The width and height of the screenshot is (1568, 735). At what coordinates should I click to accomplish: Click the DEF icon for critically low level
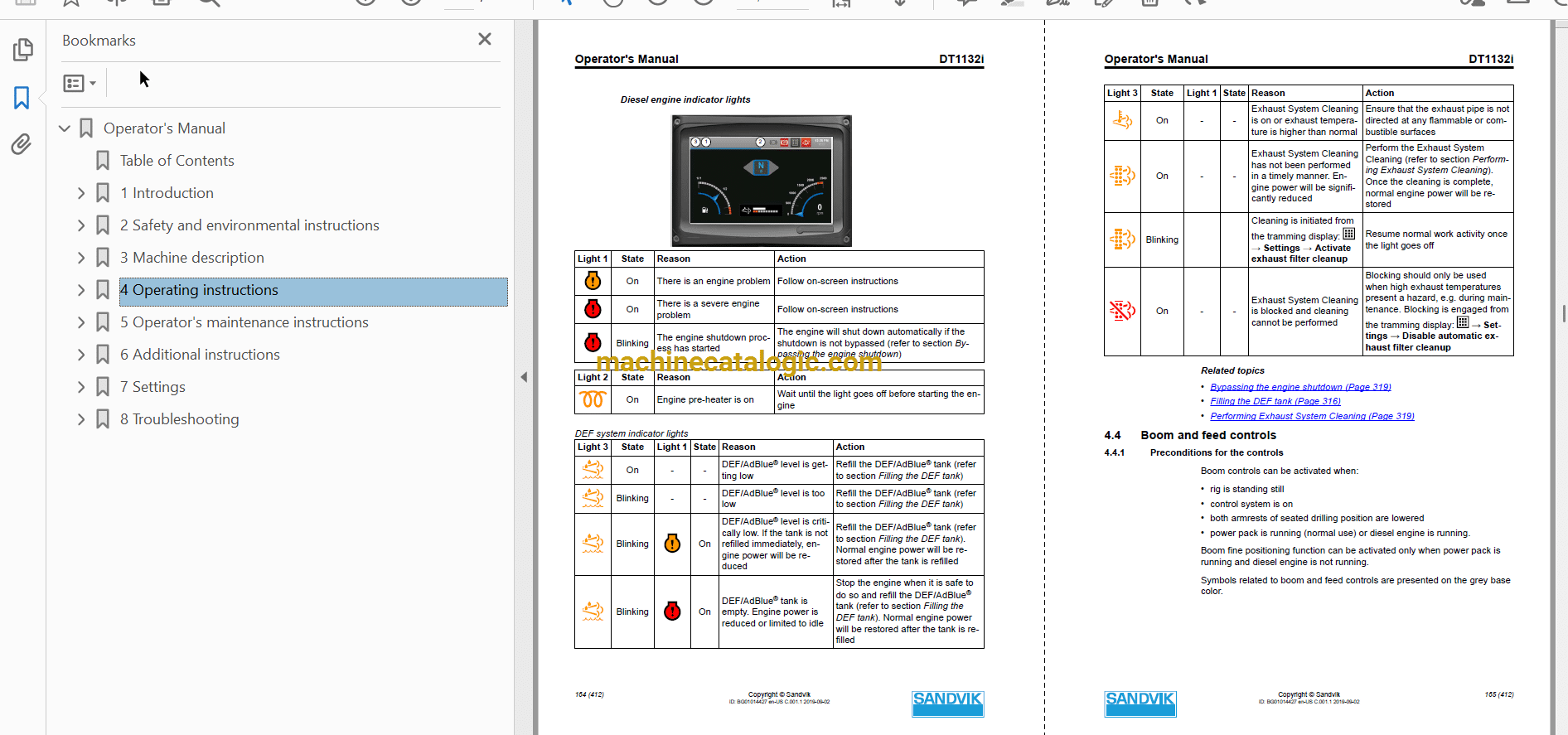[593, 544]
